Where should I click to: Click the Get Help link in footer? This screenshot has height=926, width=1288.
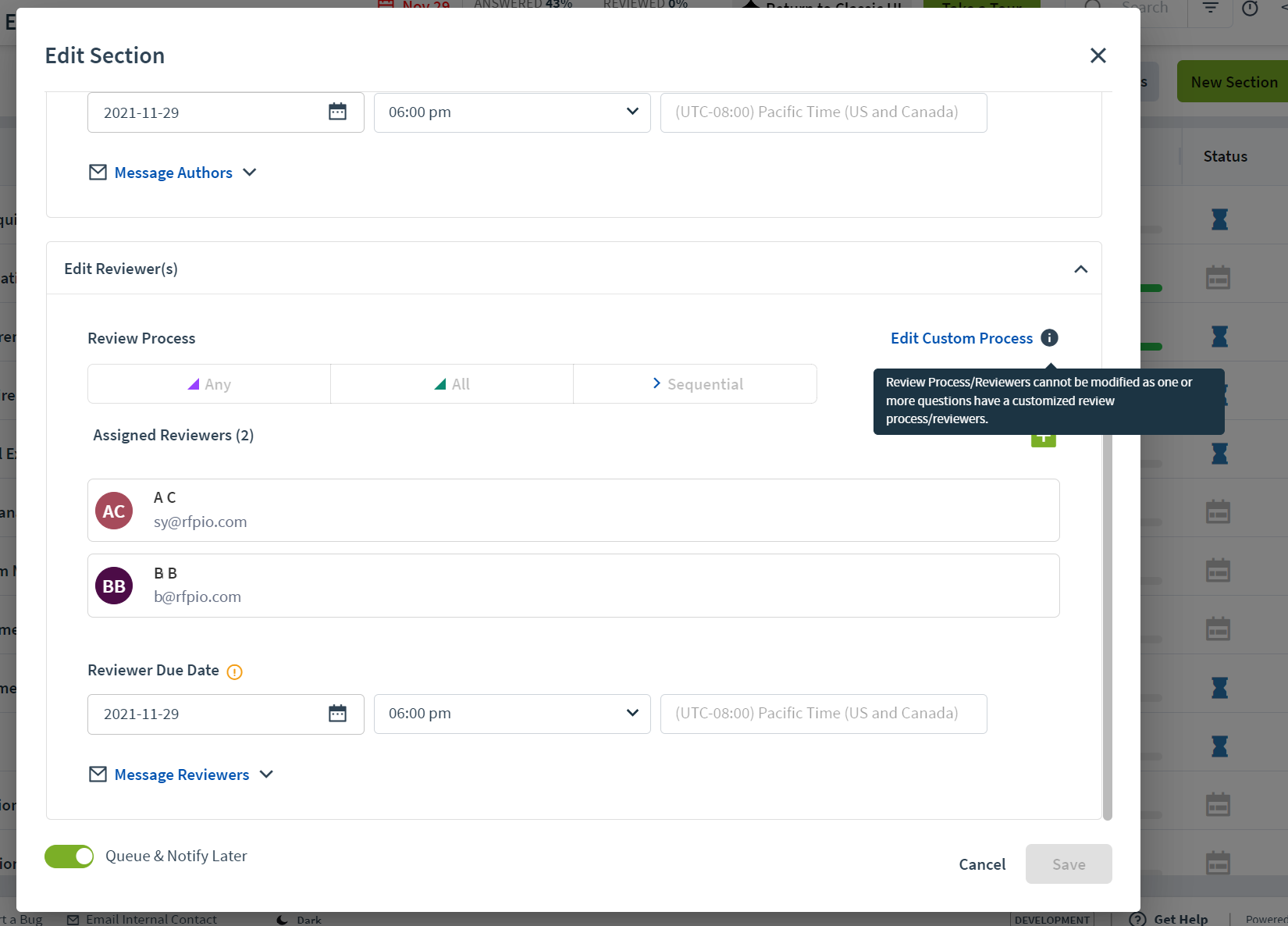(1180, 919)
